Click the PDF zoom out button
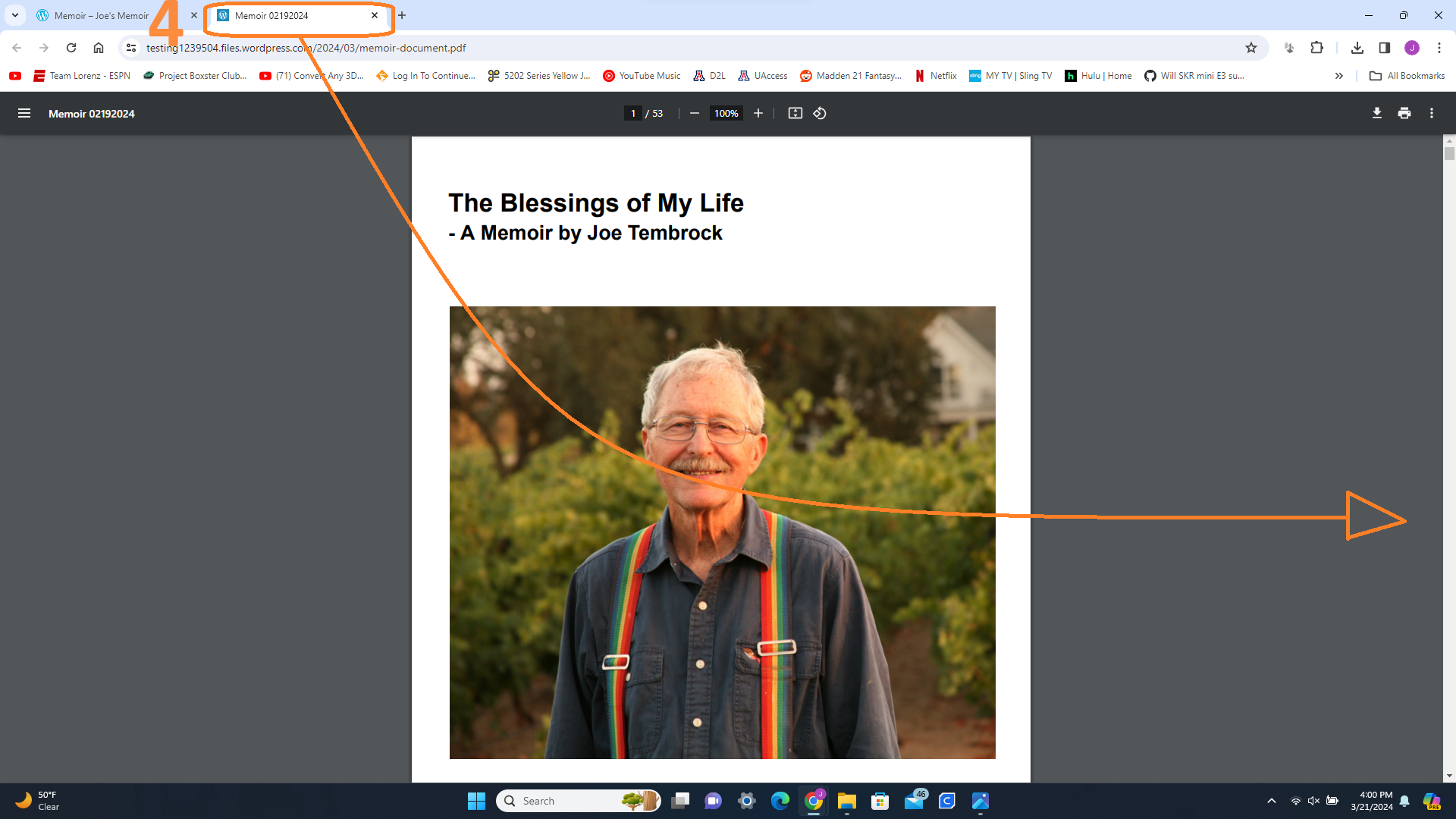Screen dimensions: 1456x819 point(694,113)
